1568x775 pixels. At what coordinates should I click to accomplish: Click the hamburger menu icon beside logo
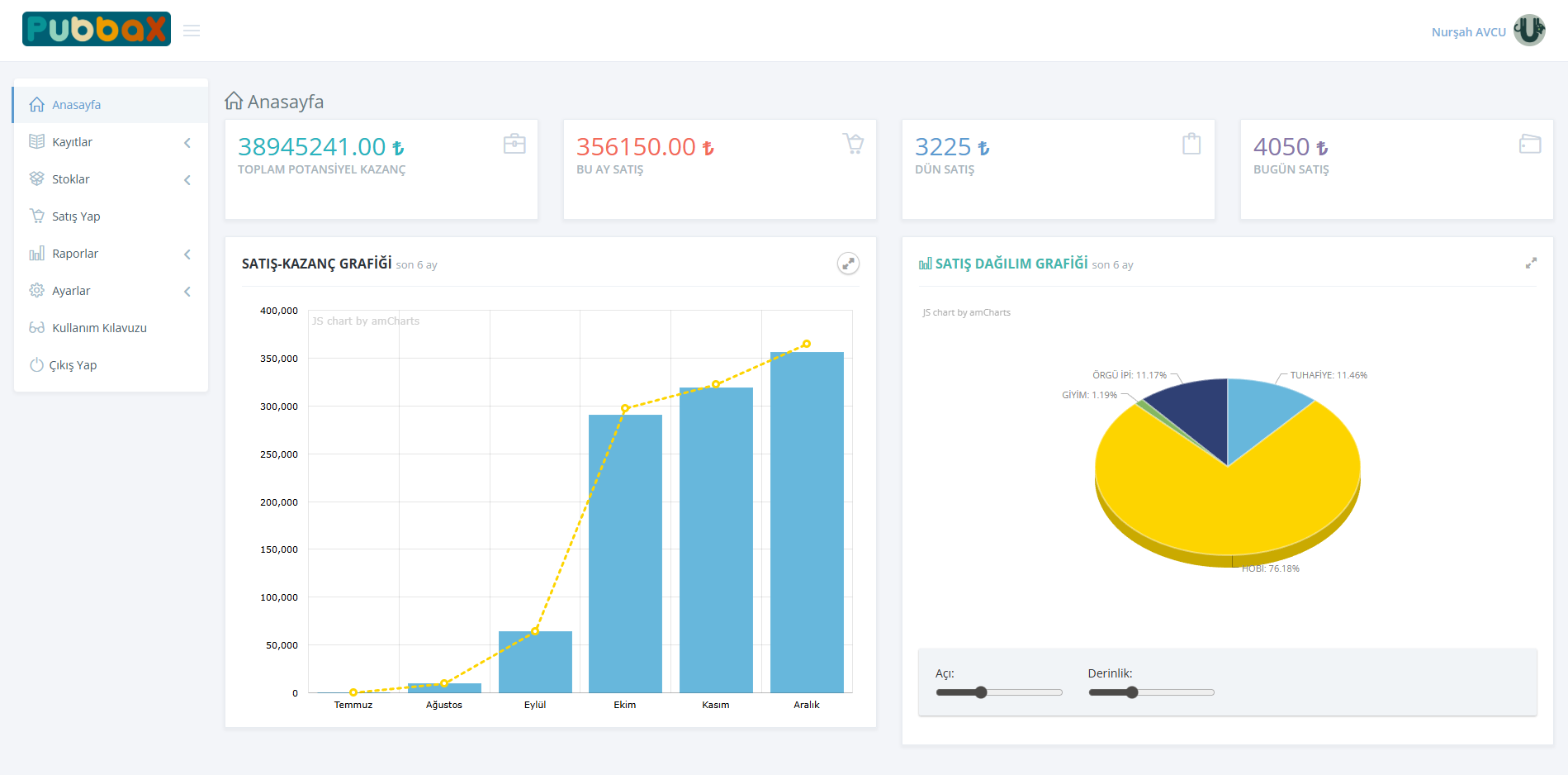point(192,31)
